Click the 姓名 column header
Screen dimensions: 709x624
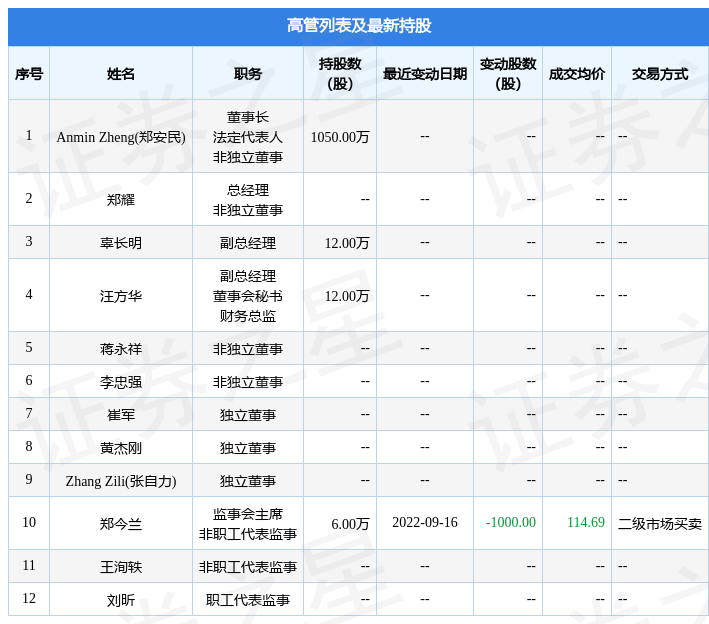(x=121, y=74)
